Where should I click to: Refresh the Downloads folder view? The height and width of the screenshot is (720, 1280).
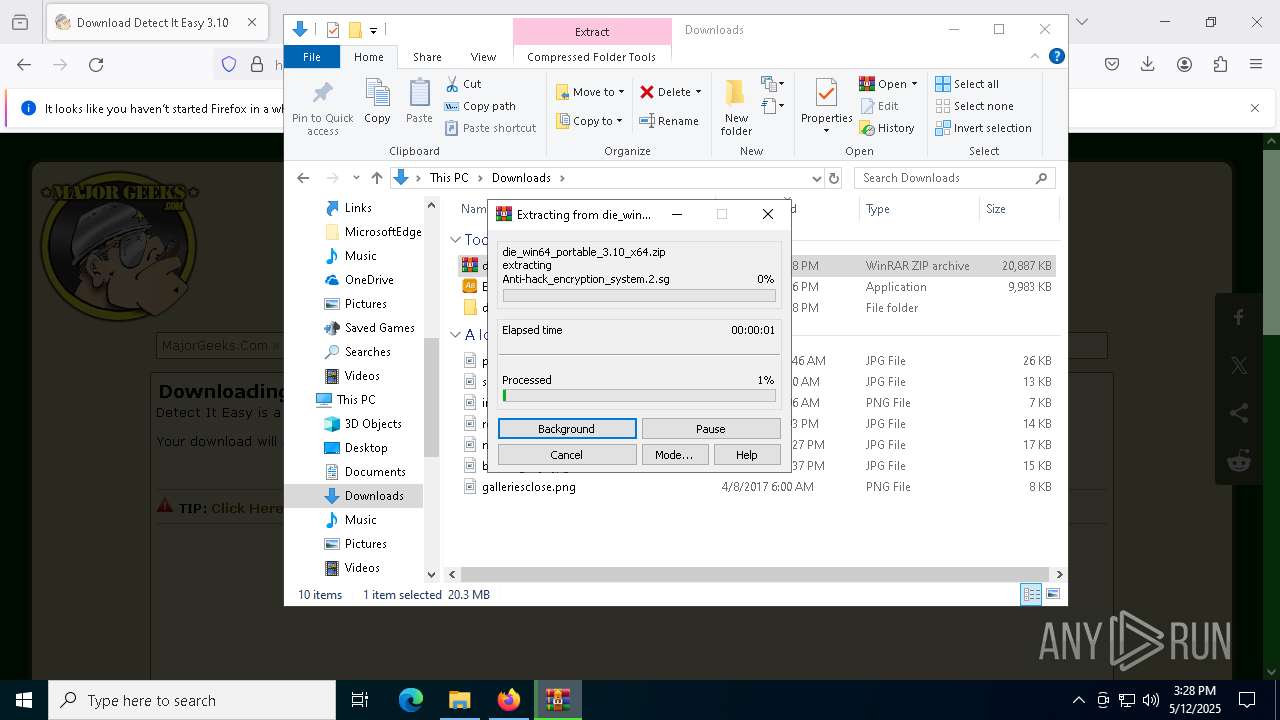tap(834, 178)
